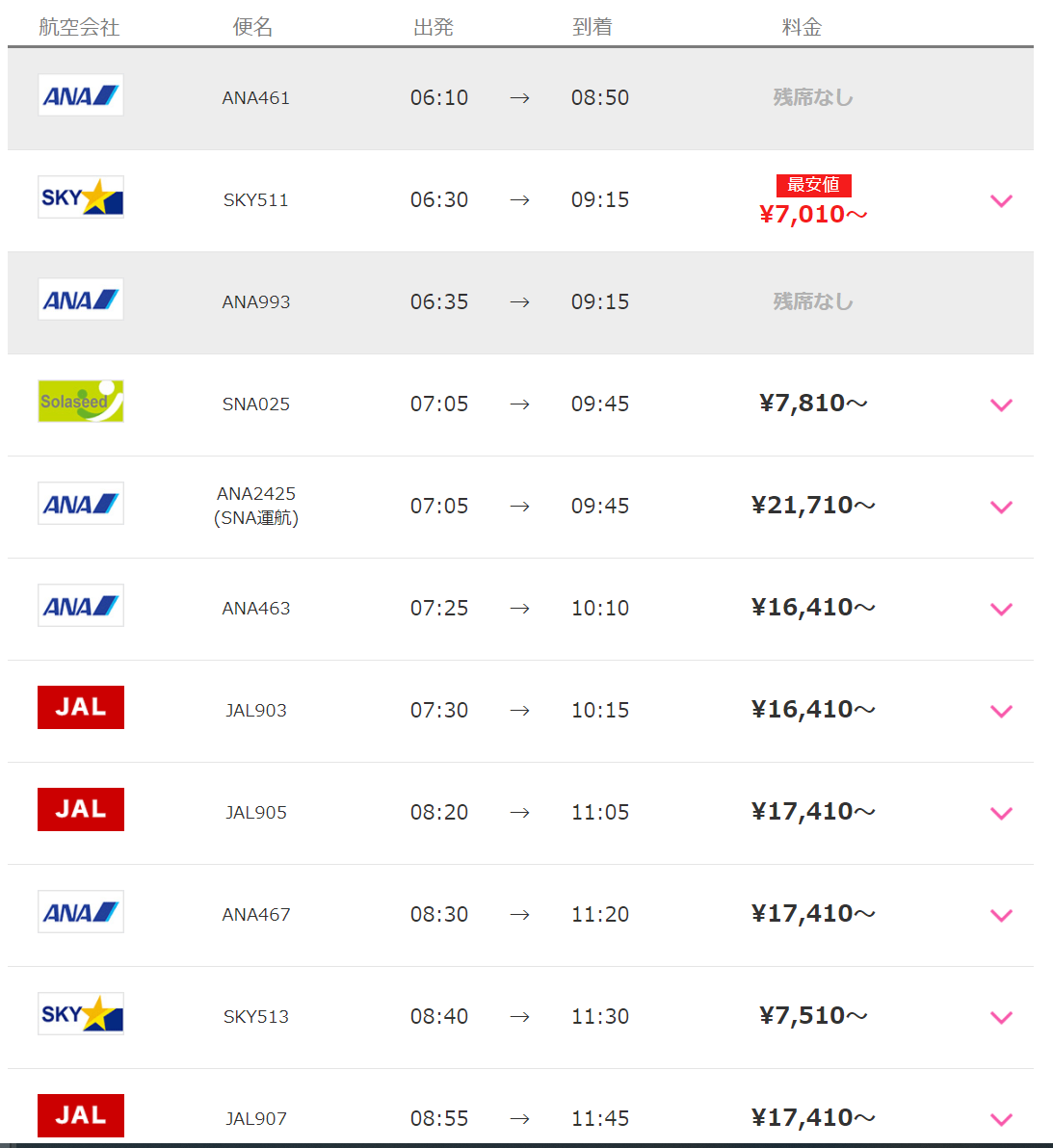
Task: Click the 料金 column header
Action: [802, 27]
